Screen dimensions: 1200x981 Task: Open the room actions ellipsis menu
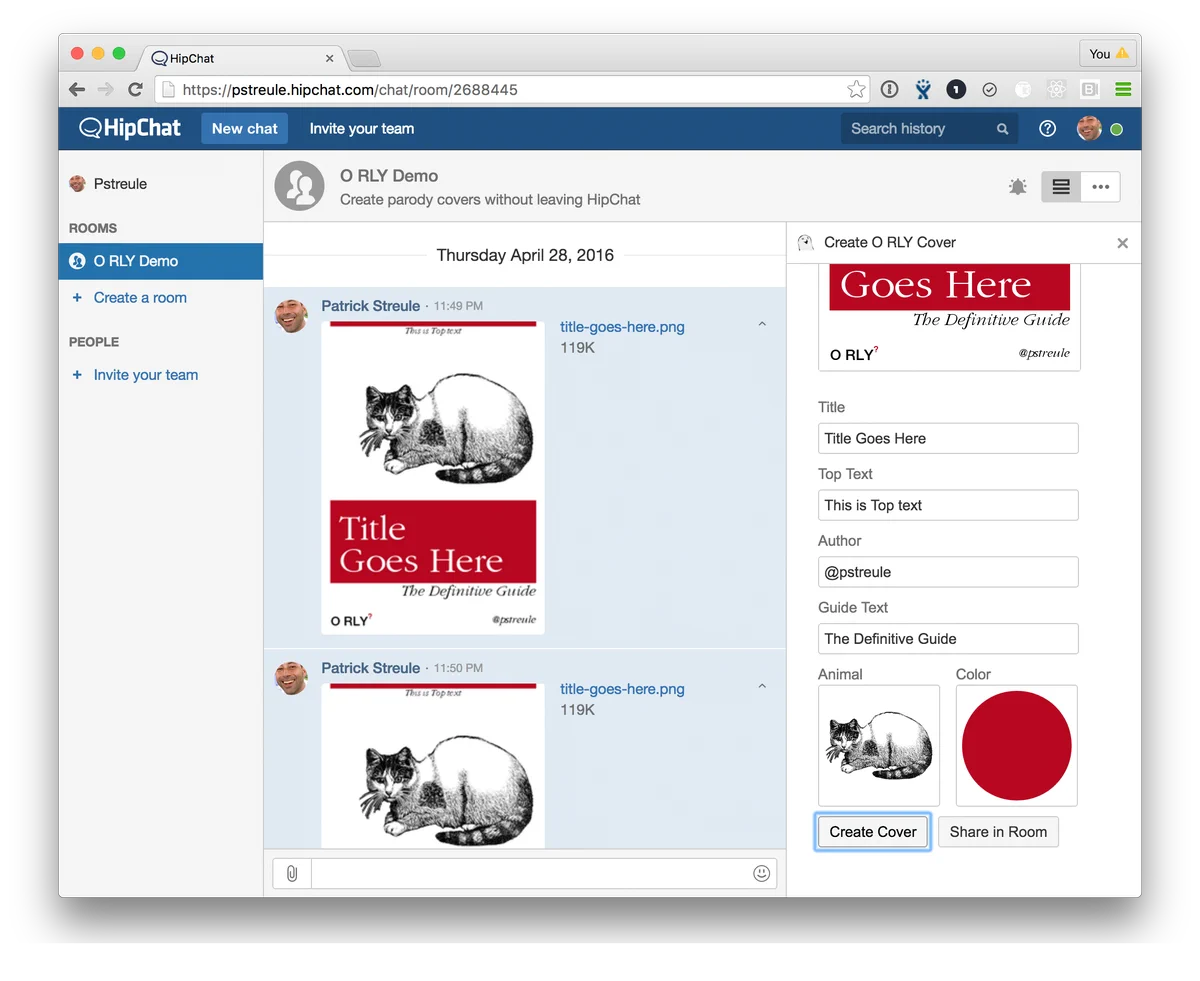(x=1100, y=187)
